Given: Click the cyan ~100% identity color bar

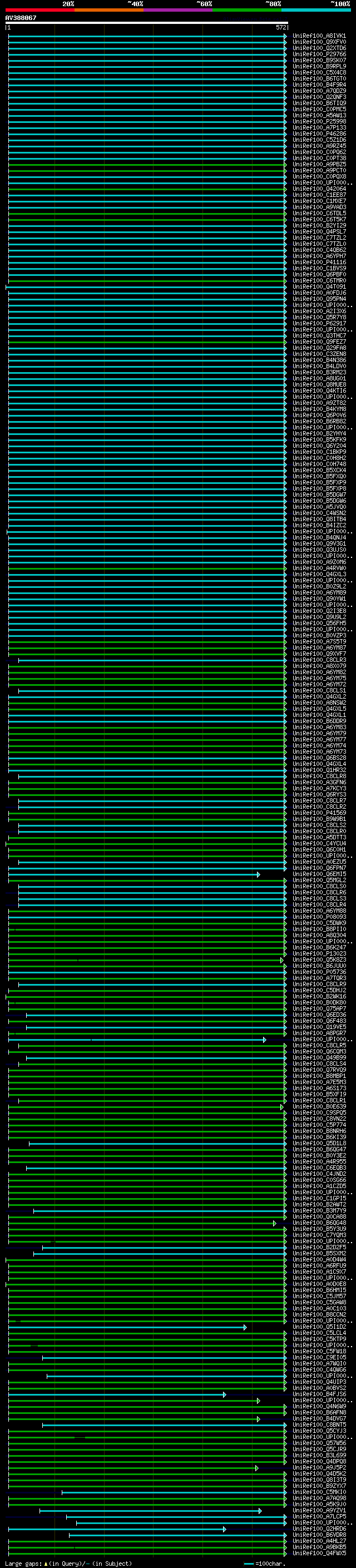Looking at the screenshot, I should 316,10.
